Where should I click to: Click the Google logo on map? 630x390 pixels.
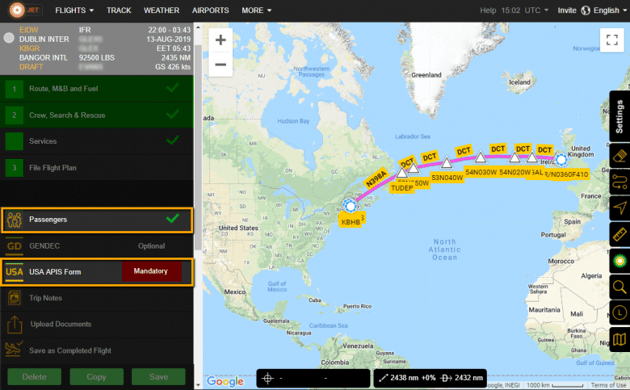(225, 381)
